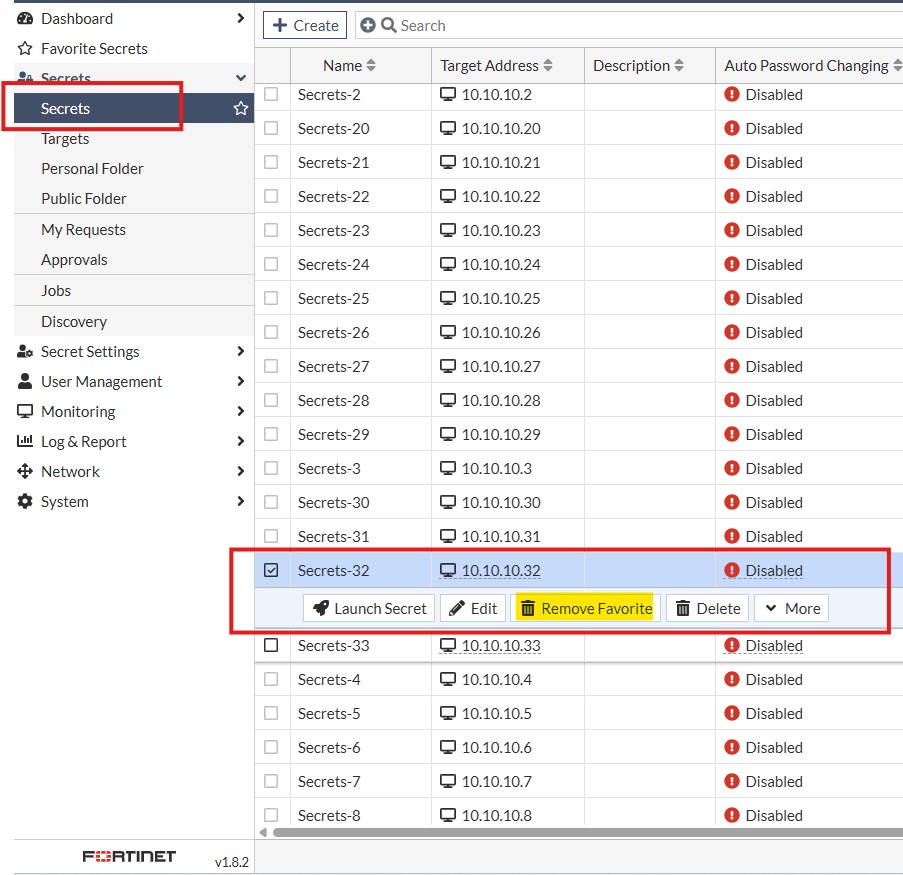The height and width of the screenshot is (875, 903).
Task: Click the horizontal scrollbar under the table
Action: [587, 832]
